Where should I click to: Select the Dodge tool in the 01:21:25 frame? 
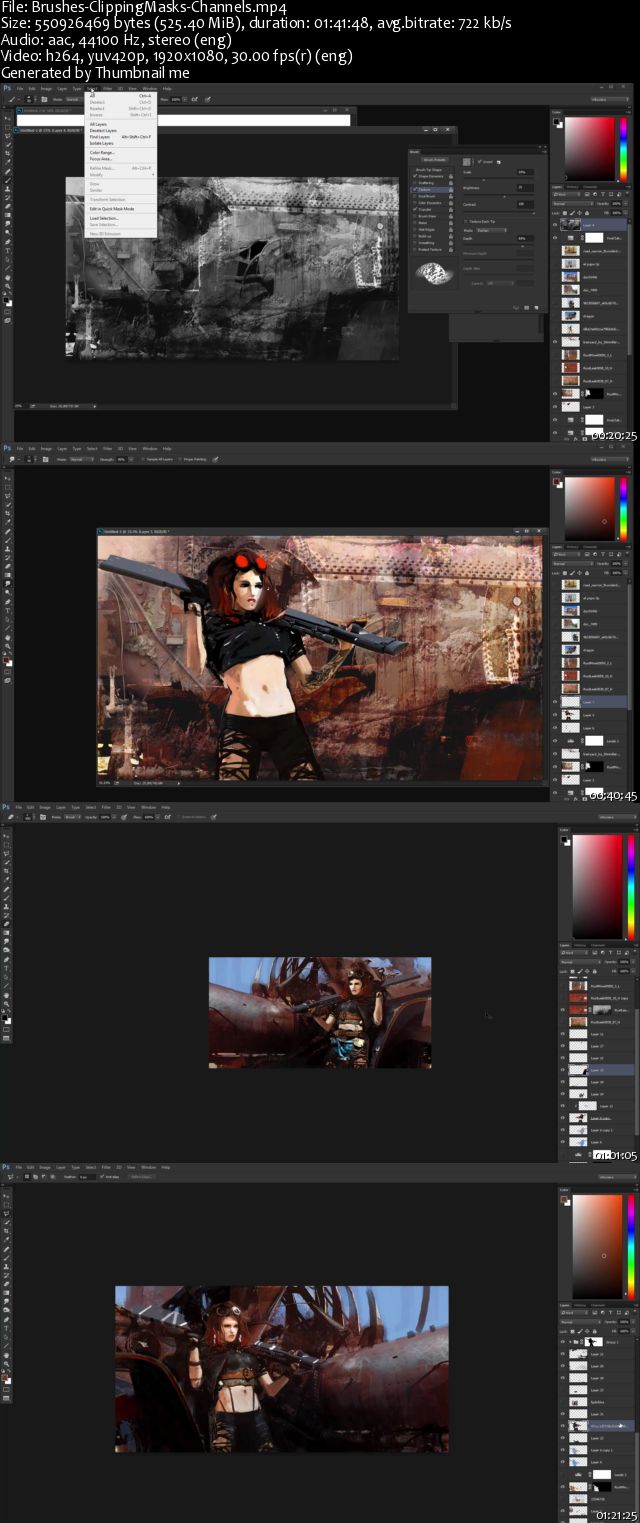(x=7, y=1312)
